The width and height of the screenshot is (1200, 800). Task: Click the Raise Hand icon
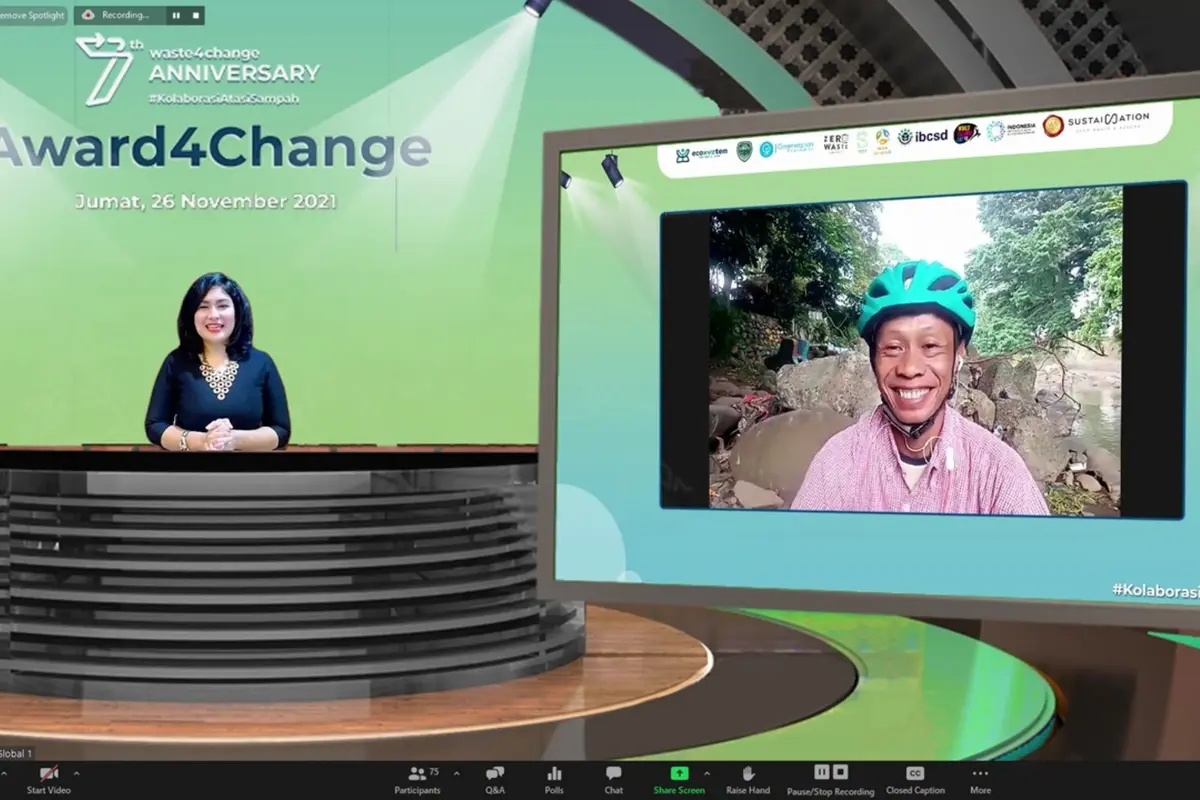coord(747,773)
